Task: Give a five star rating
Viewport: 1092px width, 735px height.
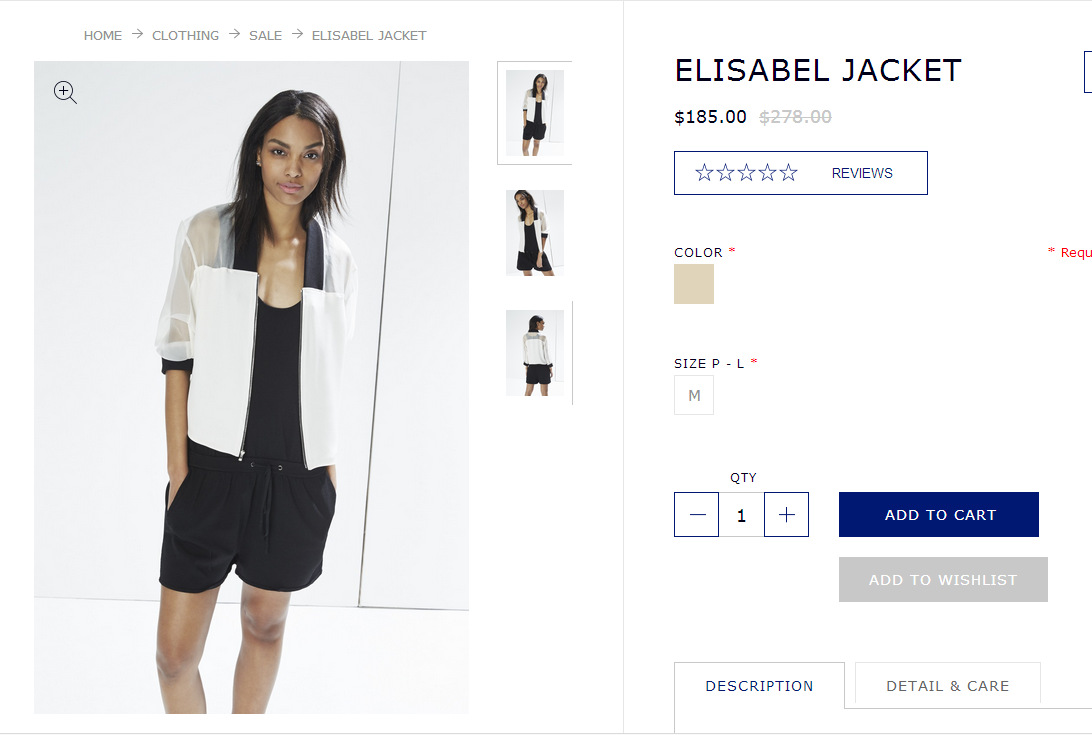Action: pyautogui.click(x=788, y=172)
